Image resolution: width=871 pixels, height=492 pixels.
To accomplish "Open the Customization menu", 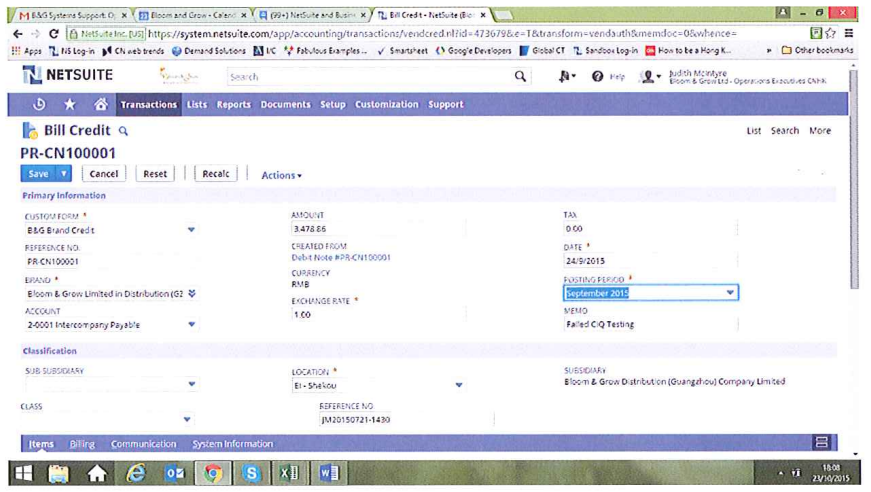I will pos(387,104).
